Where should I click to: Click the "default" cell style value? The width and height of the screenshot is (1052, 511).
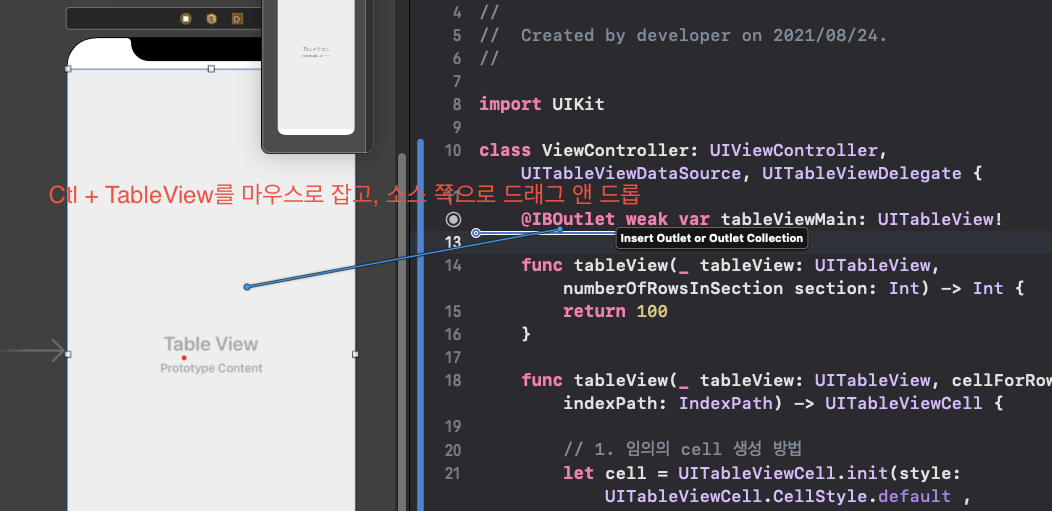[x=914, y=496]
